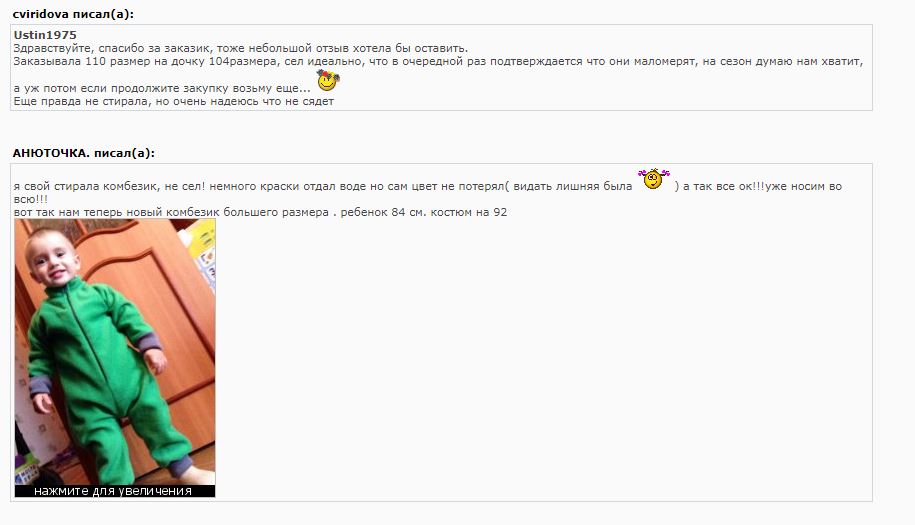
Task: Click the word "всю!!!" on its own line
Action: [x=30, y=200]
